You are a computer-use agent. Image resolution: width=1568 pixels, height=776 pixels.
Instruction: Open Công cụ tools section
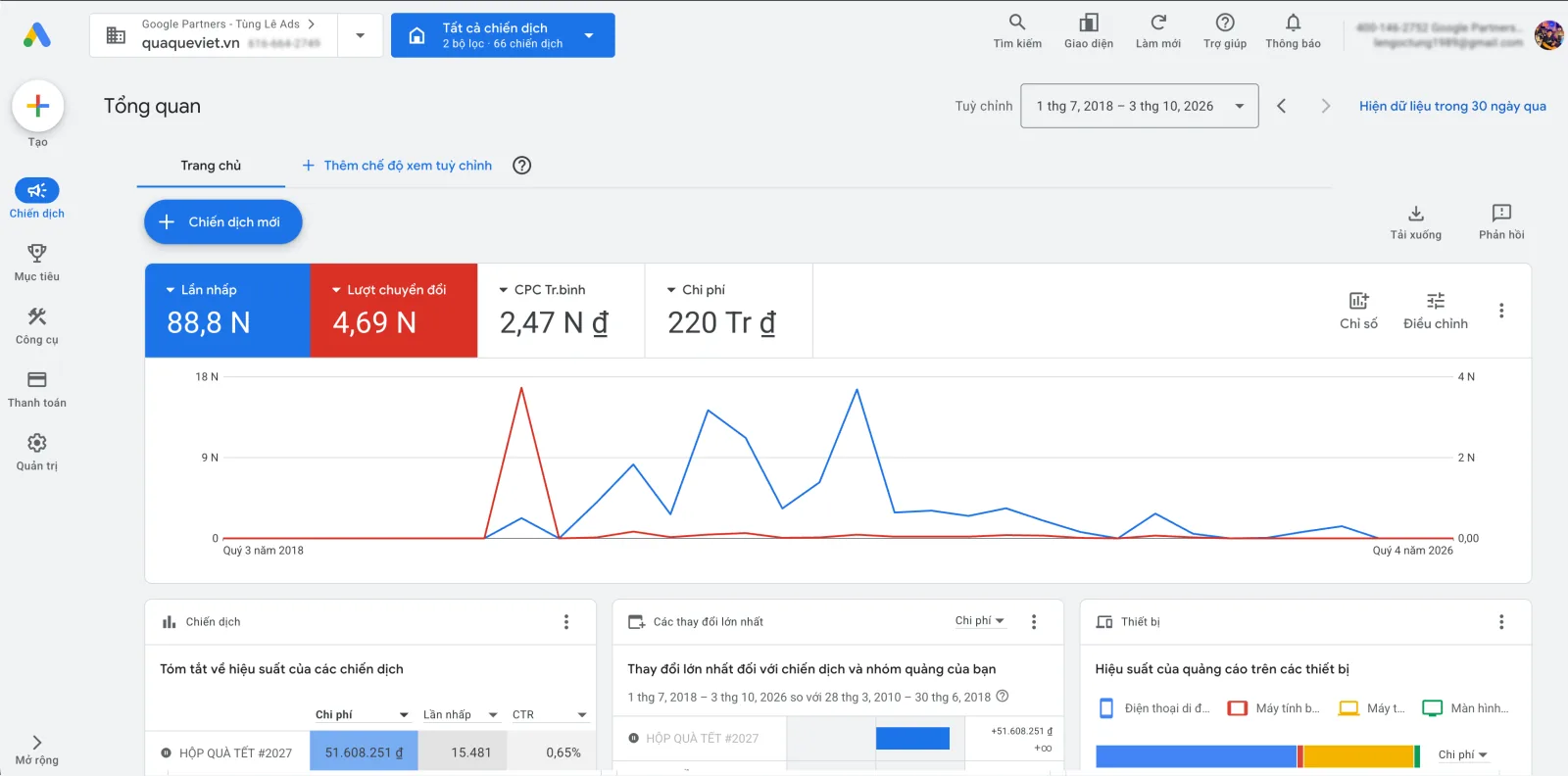[37, 325]
